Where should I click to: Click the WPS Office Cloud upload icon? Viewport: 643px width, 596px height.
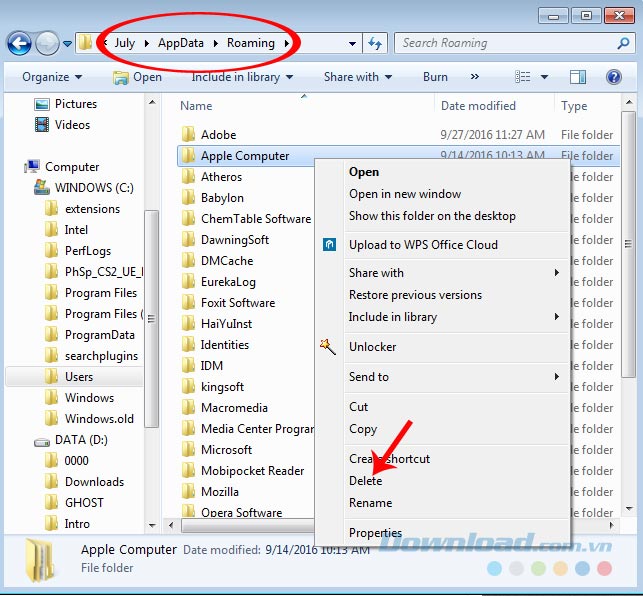coord(329,245)
